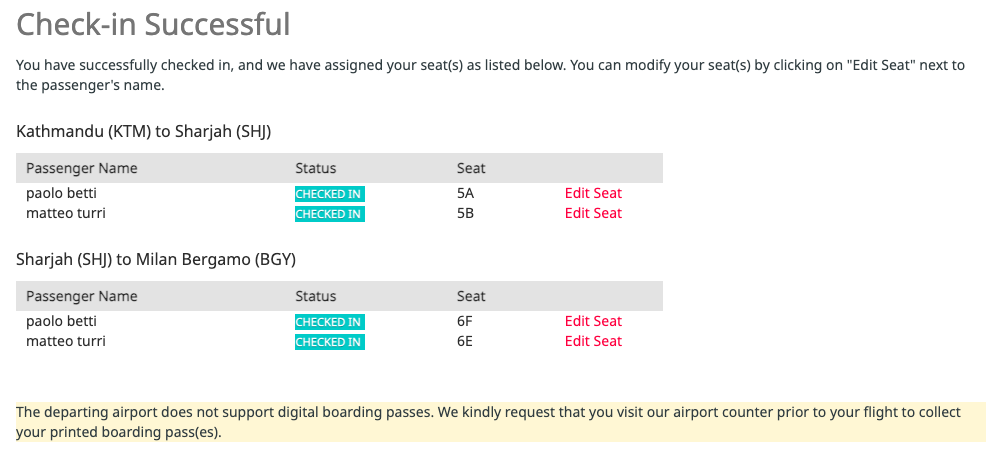Select the Check-in Successful heading
Screen dimensions: 996x450
(x=153, y=25)
